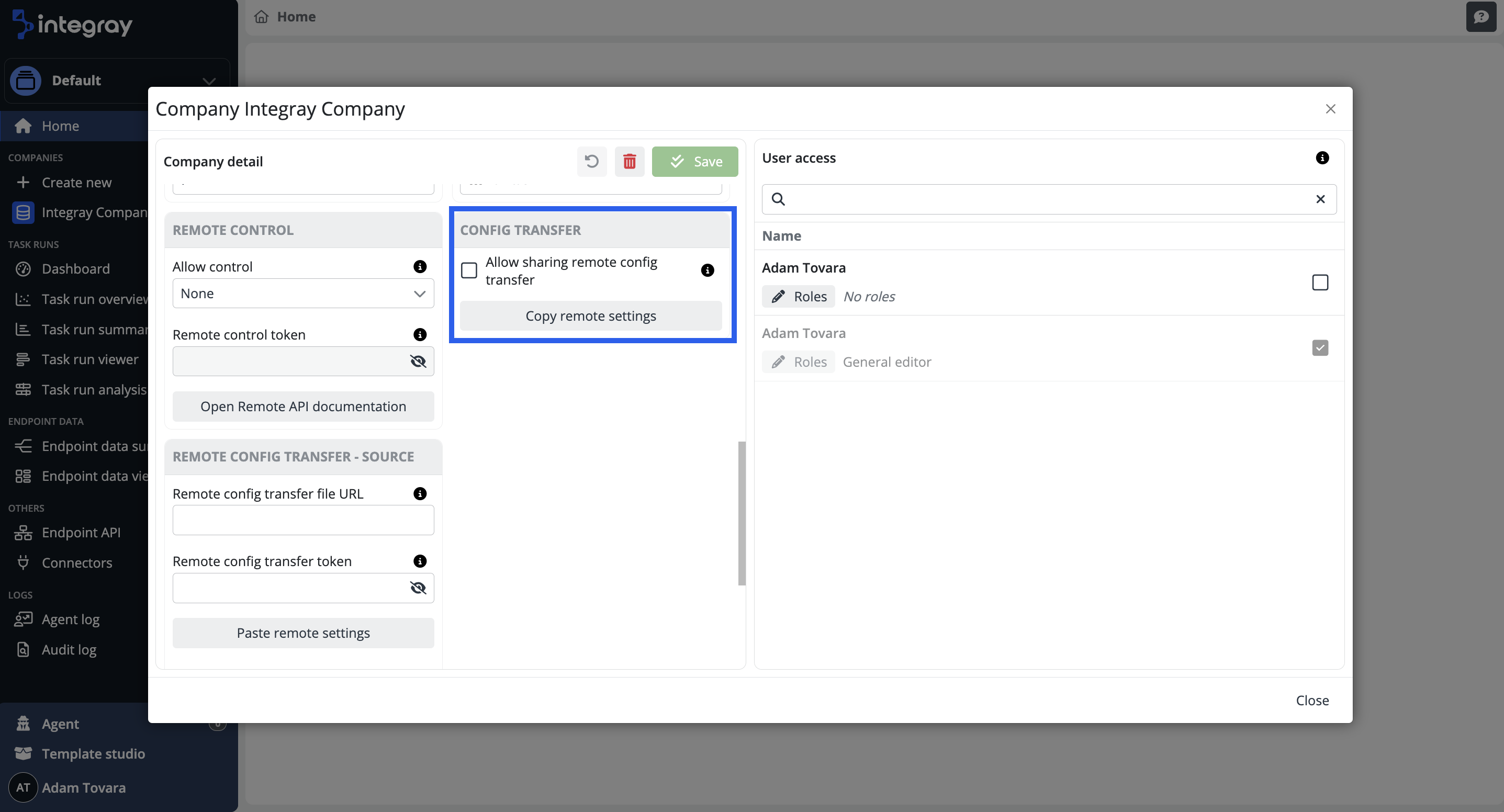This screenshot has width=1504, height=812.
Task: Click the red trash delete company icon
Action: 629,162
